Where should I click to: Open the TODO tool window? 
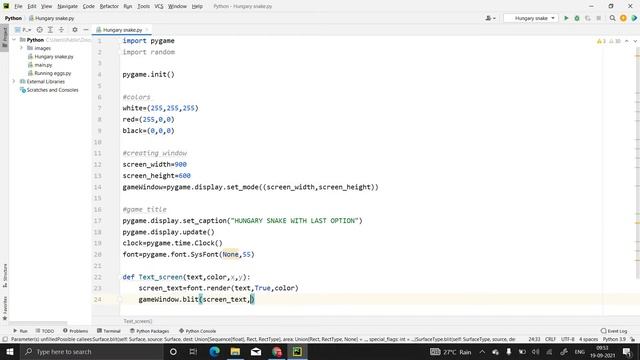[x=44, y=331]
